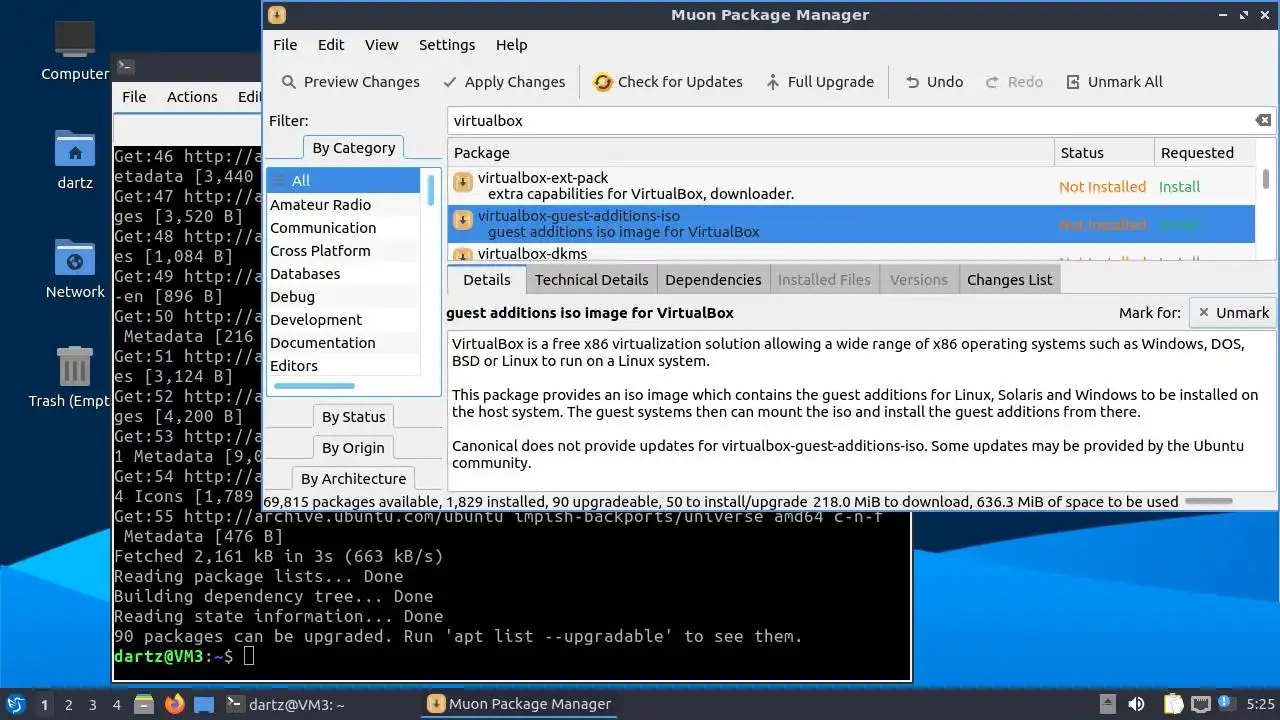1280x720 pixels.
Task: Sort by the Package column header
Action: click(751, 153)
